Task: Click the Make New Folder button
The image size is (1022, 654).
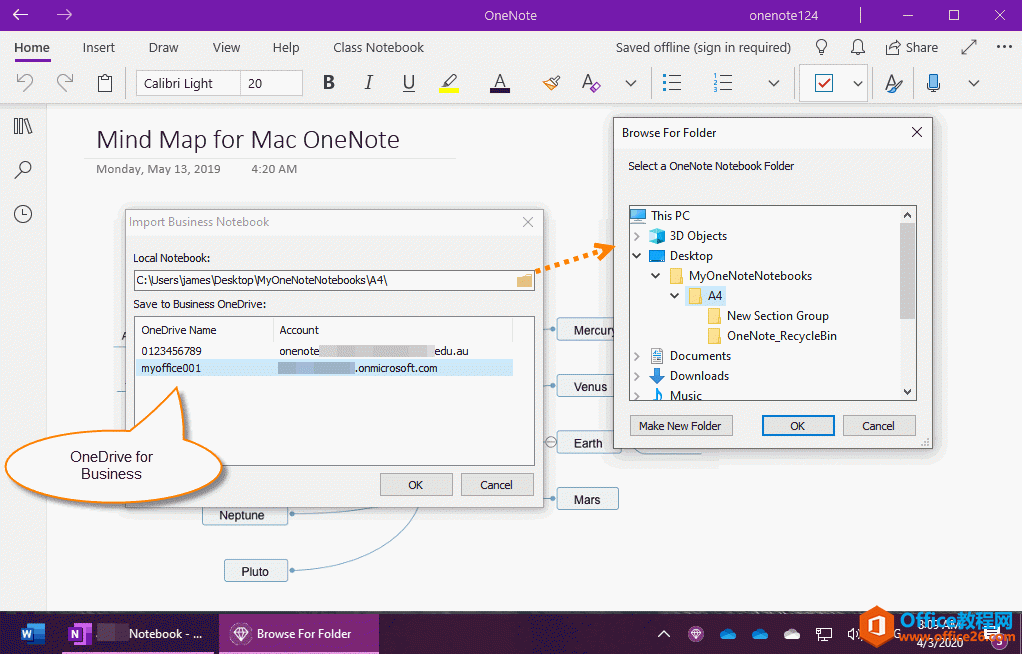Action: click(x=681, y=425)
